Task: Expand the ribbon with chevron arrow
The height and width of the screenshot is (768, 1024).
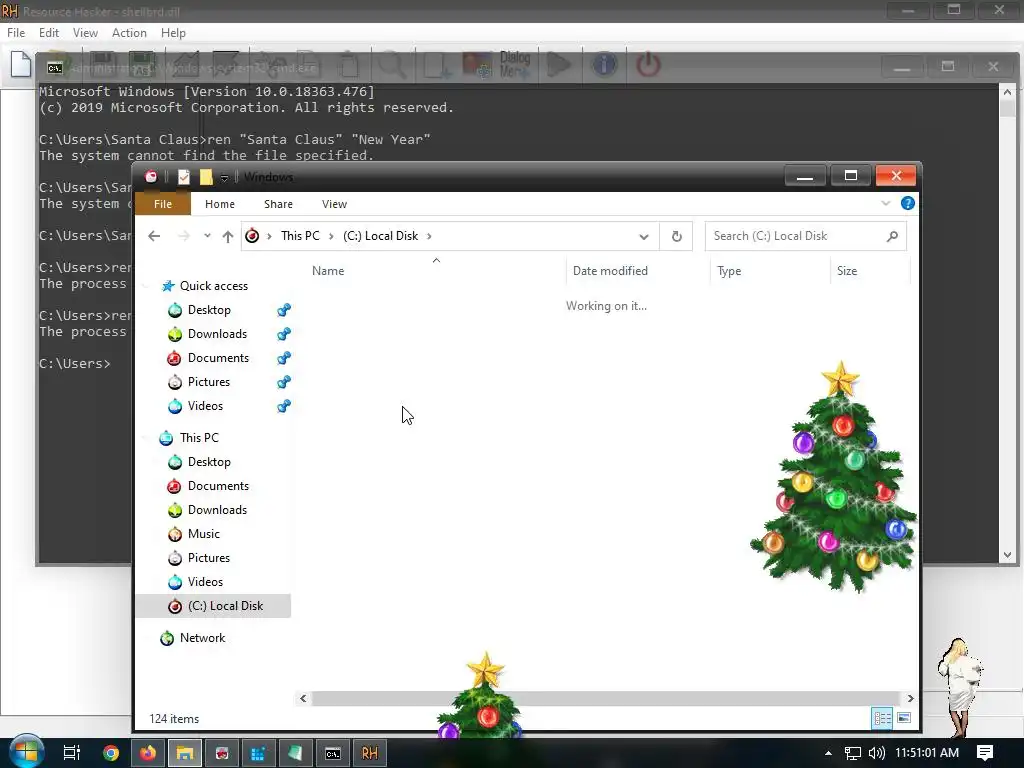Action: point(886,203)
